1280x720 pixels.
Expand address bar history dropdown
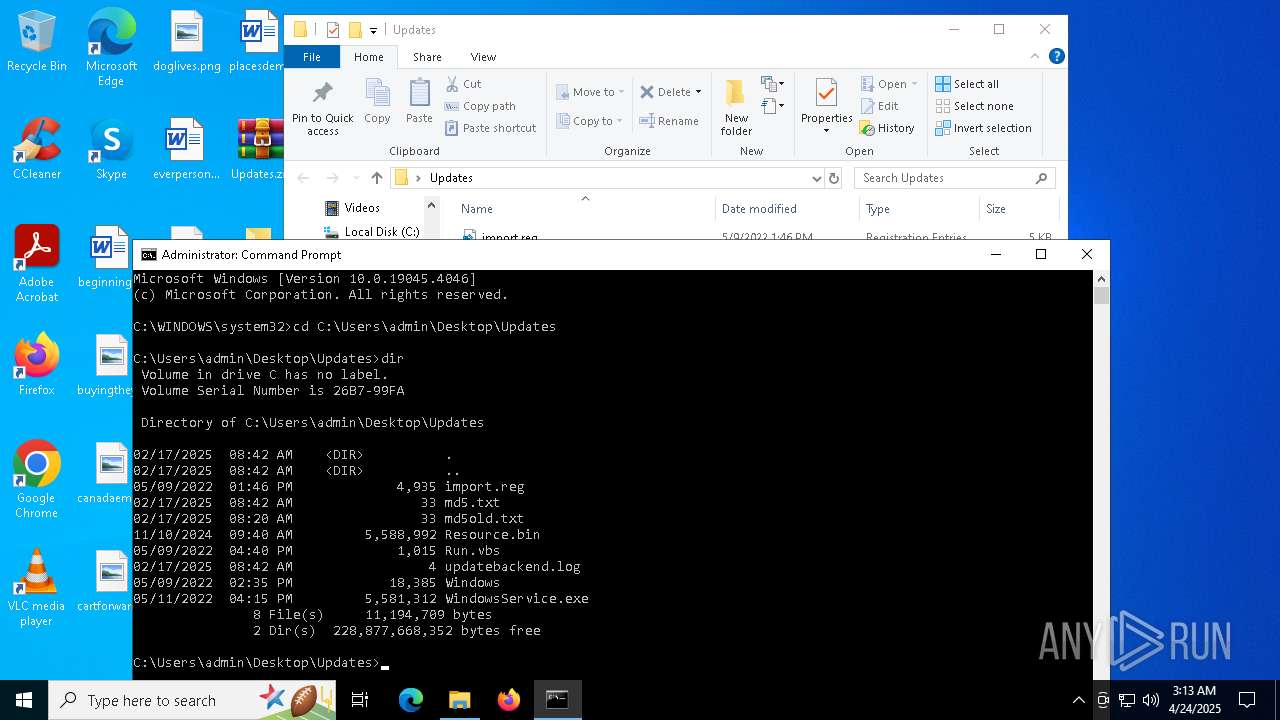817,178
